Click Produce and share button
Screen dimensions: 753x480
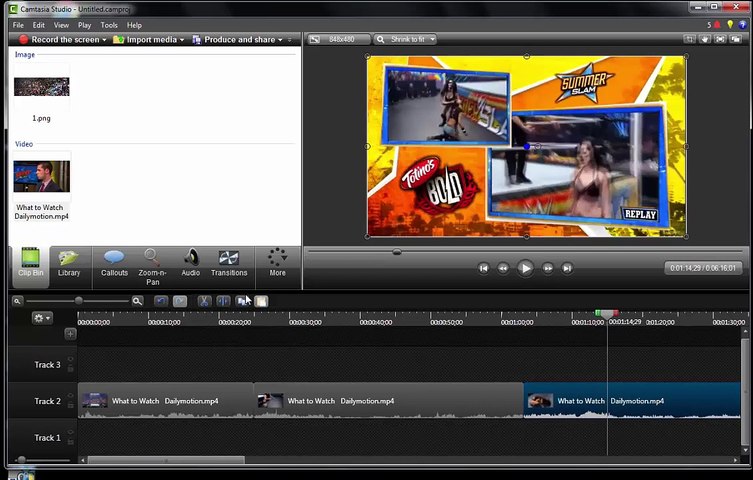[x=234, y=39]
